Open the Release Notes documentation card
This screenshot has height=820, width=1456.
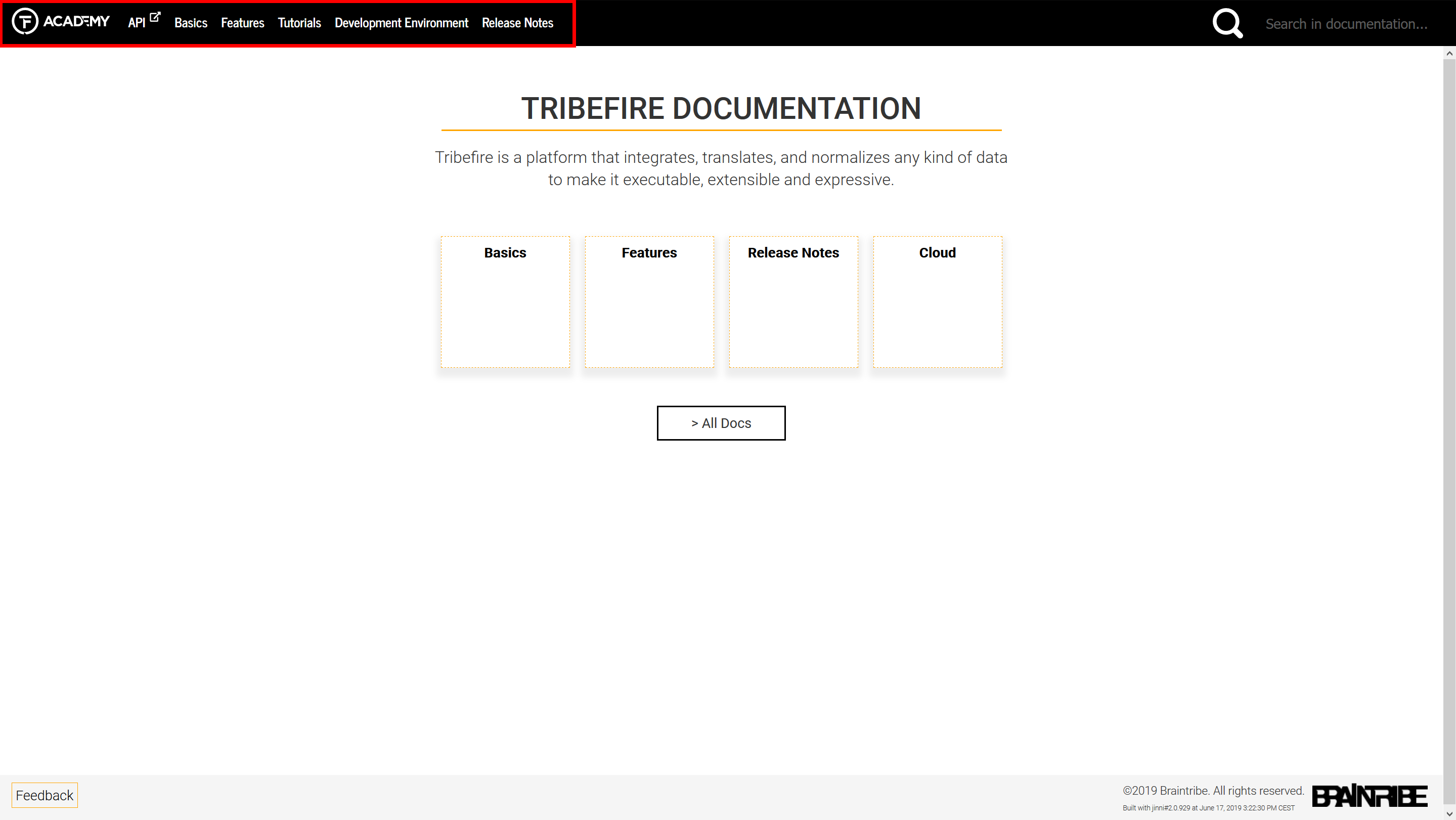793,301
